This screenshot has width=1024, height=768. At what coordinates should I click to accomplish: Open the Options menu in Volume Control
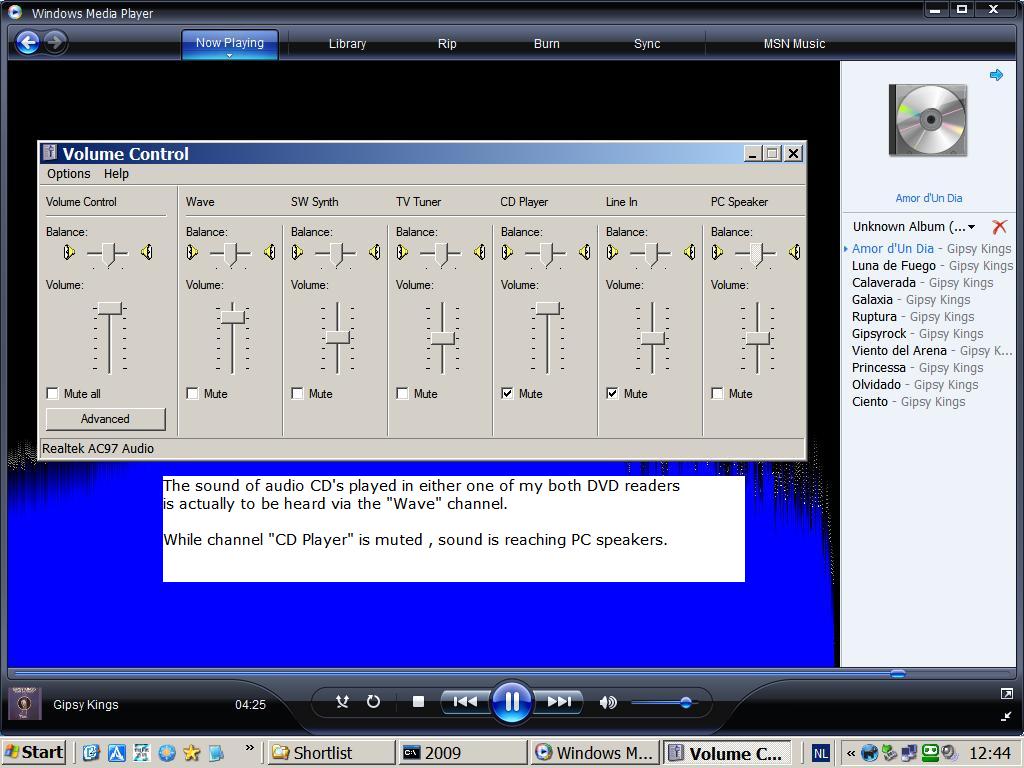(69, 174)
